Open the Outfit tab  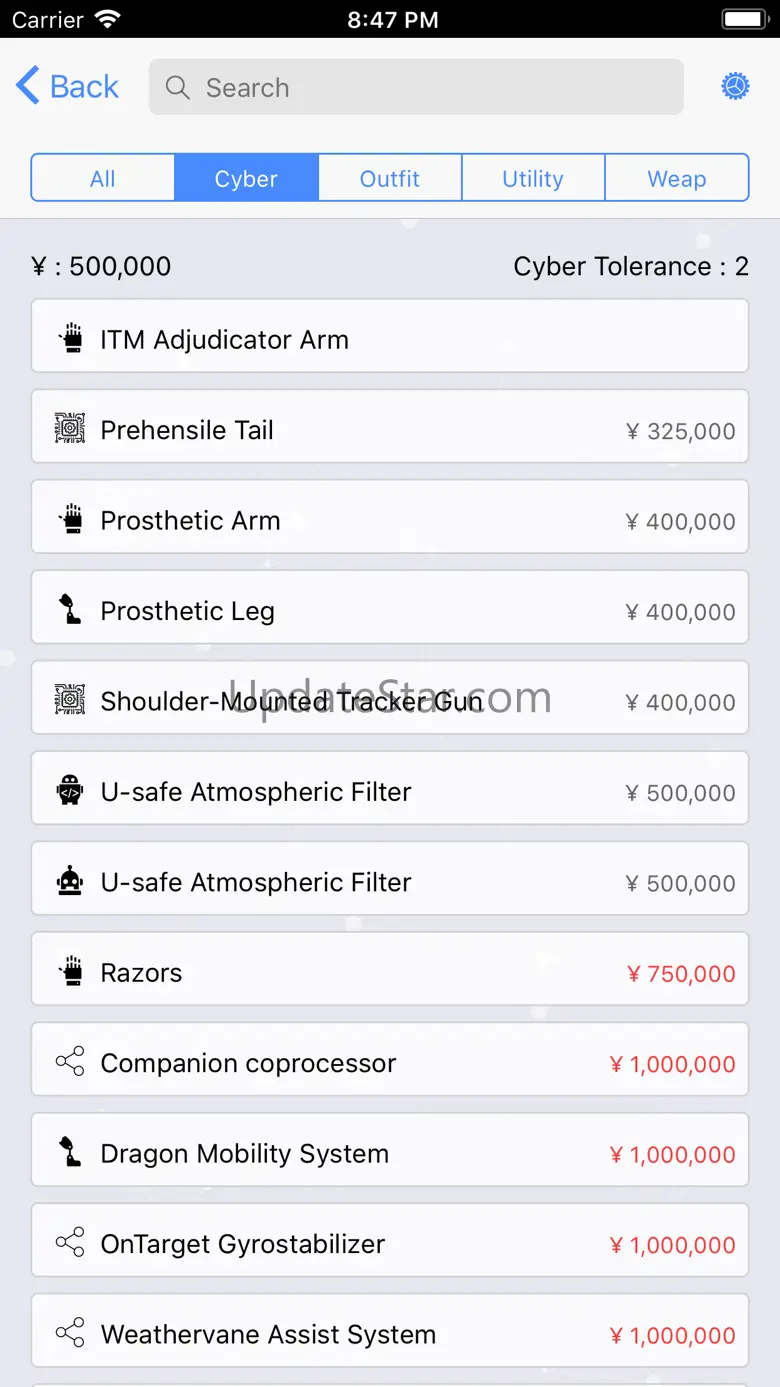click(390, 178)
